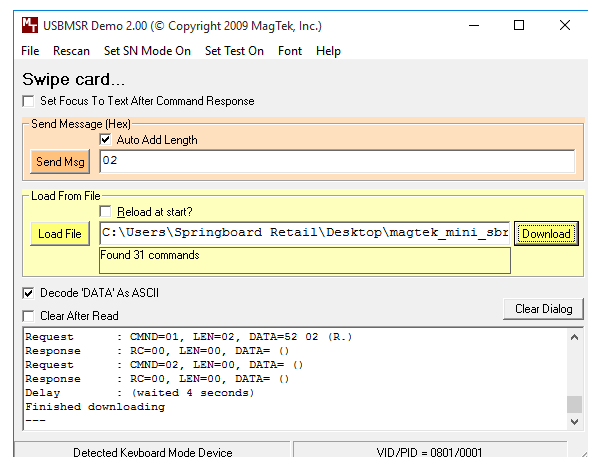Uncheck Decode 'DATA' As ASCII
608x473 pixels.
[28, 293]
